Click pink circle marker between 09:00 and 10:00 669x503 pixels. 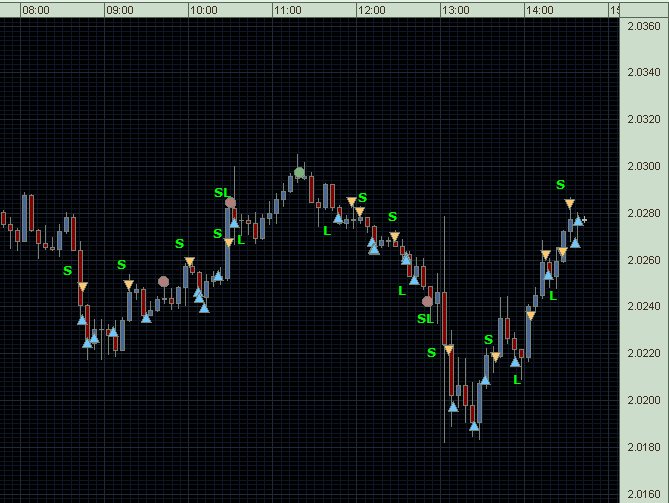click(163, 282)
